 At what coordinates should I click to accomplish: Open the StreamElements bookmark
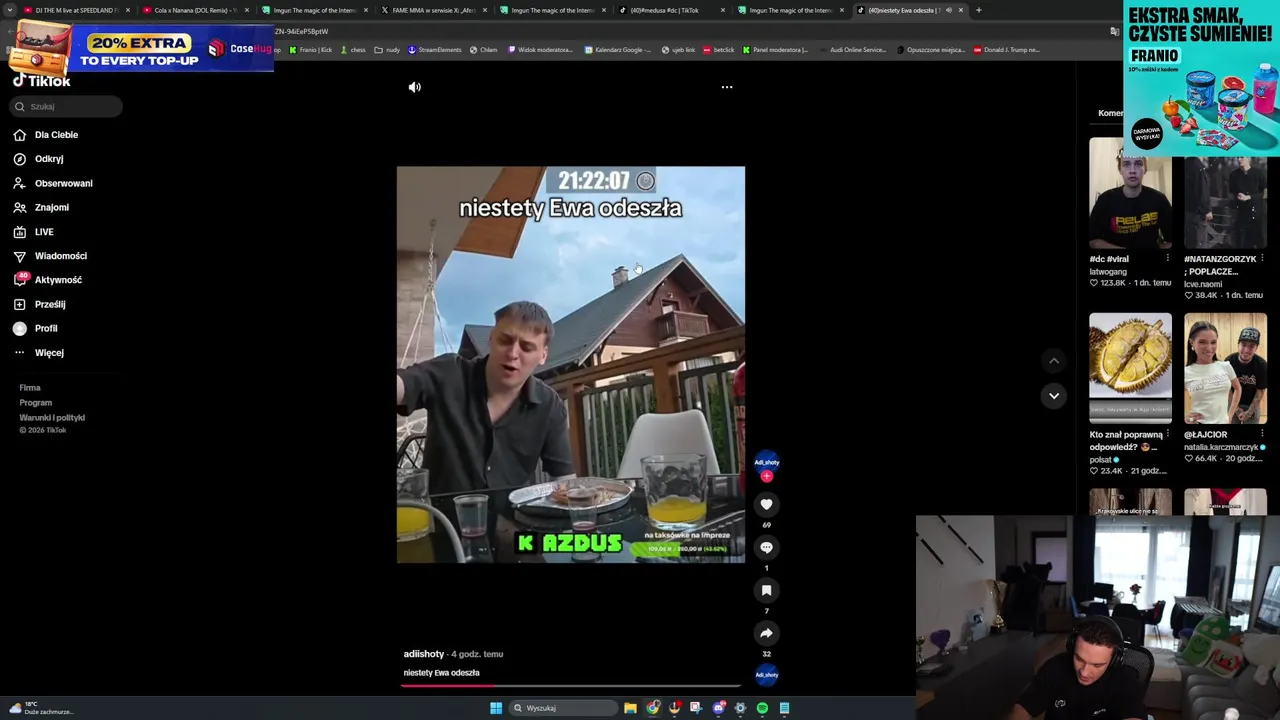click(435, 50)
